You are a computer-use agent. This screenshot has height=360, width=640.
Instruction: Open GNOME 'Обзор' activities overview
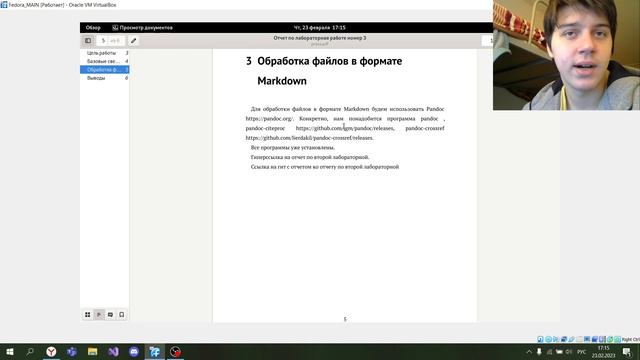click(93, 28)
